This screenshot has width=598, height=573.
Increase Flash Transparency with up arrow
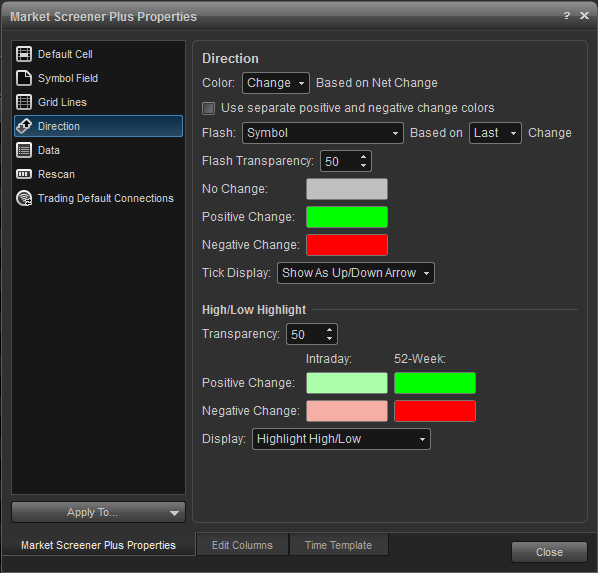[363, 157]
